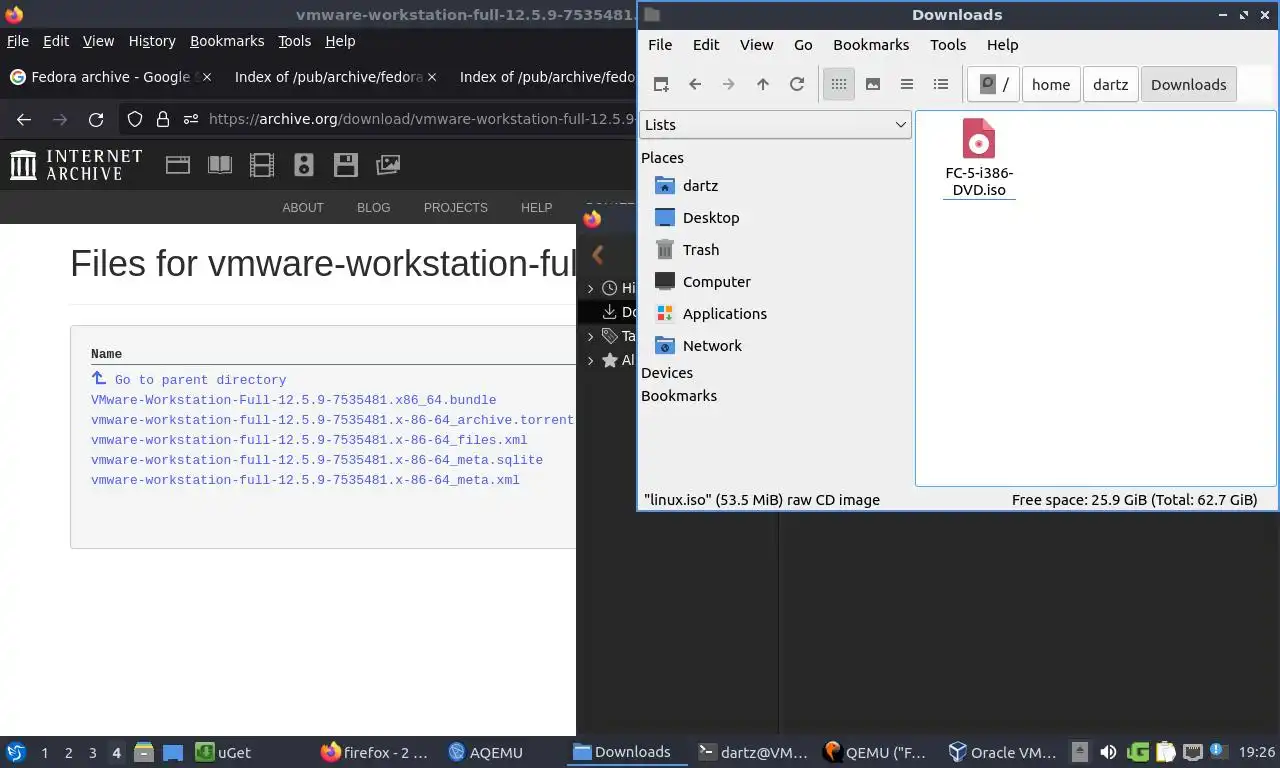Select dartz home folder in Places

click(x=700, y=186)
